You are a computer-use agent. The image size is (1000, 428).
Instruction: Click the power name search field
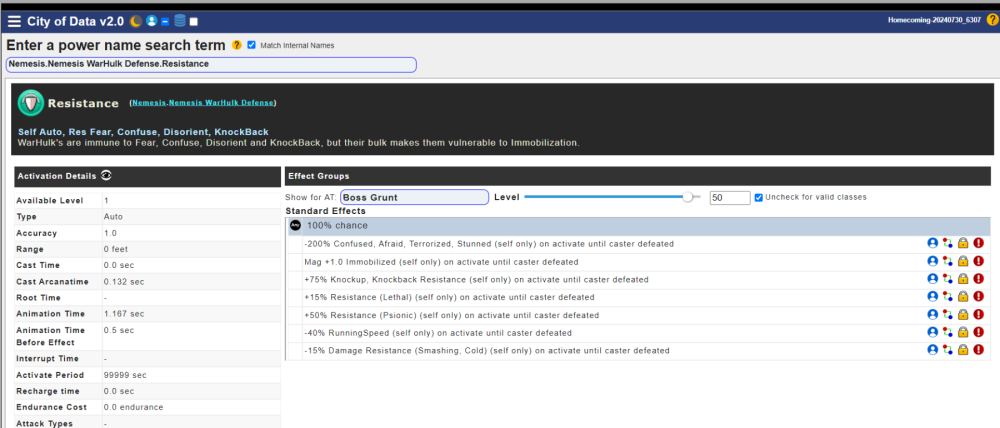pos(211,64)
